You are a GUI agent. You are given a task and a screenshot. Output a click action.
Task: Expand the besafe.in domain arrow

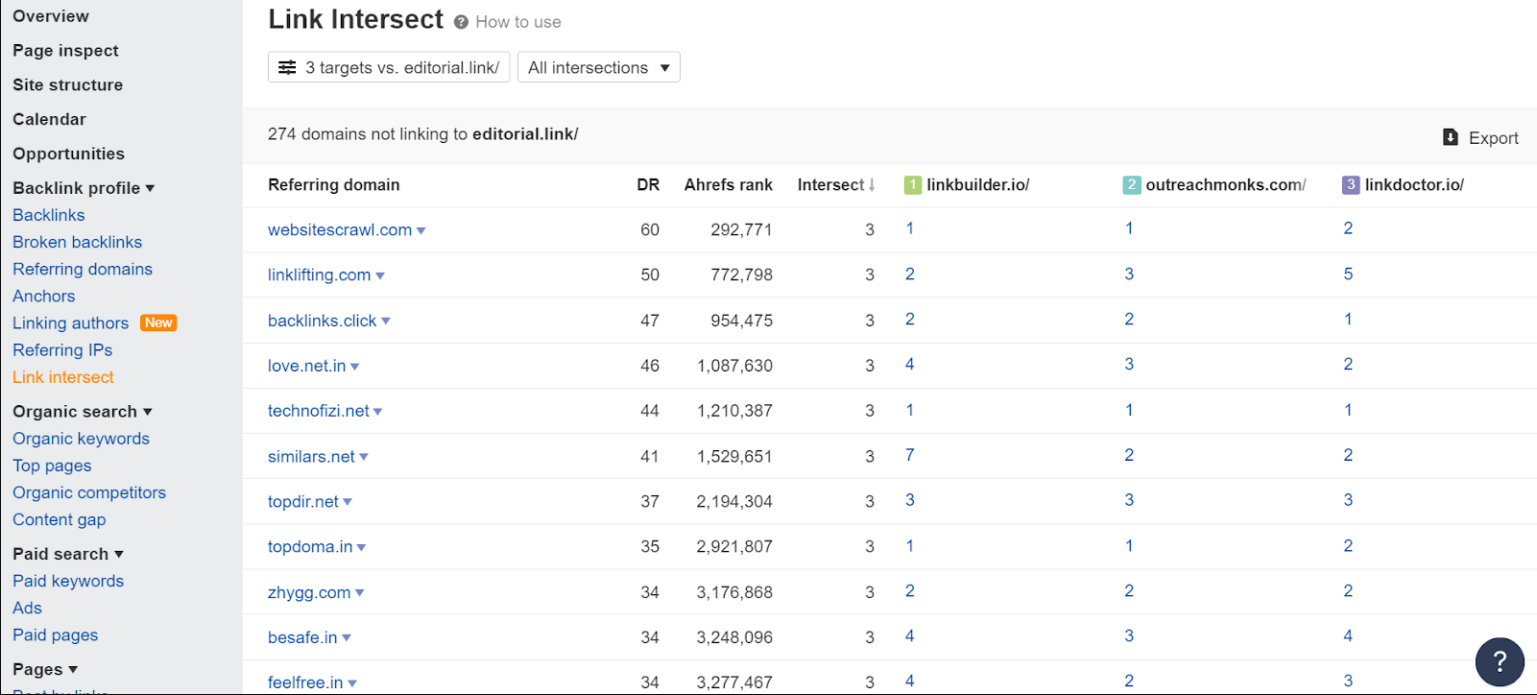(x=346, y=638)
